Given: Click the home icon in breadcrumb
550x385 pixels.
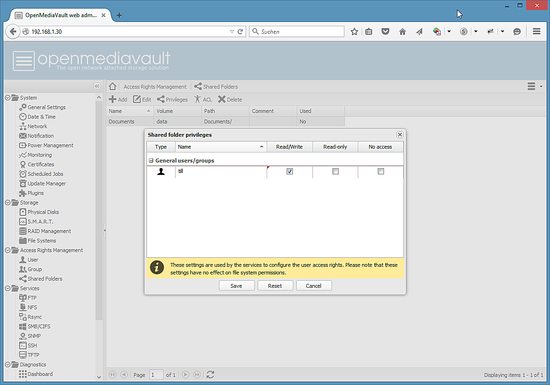Looking at the screenshot, I should pos(113,86).
